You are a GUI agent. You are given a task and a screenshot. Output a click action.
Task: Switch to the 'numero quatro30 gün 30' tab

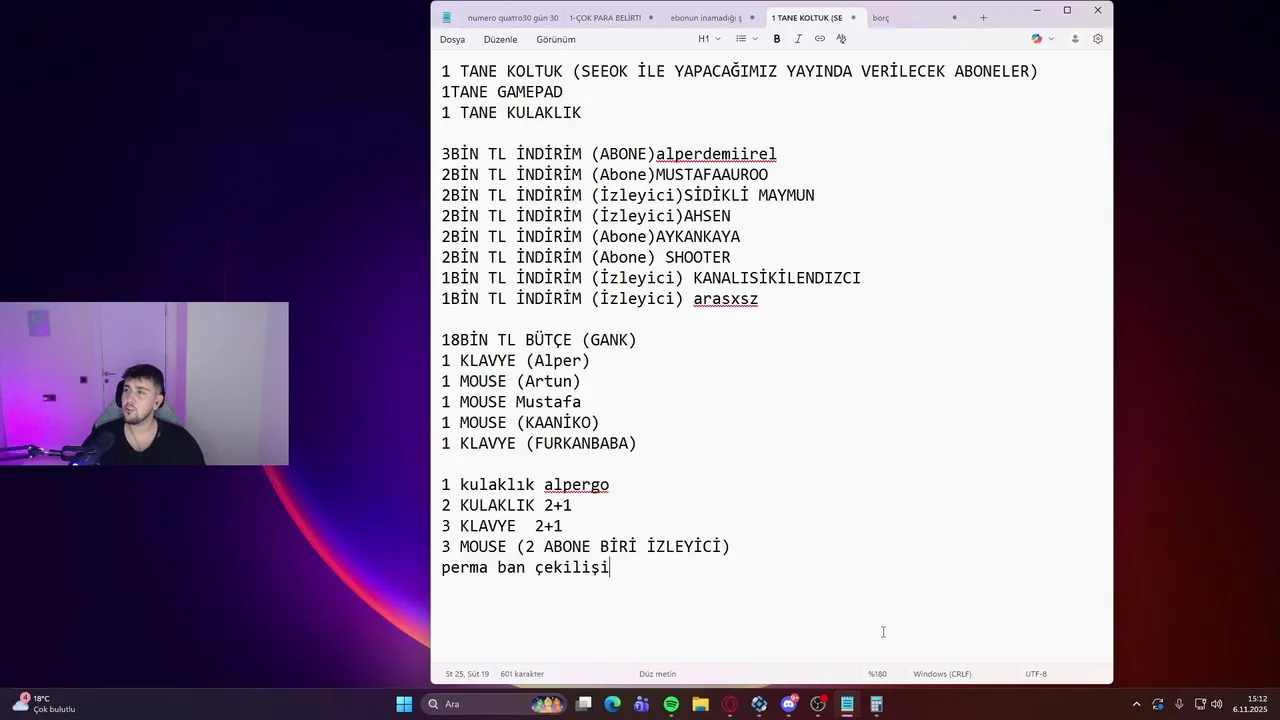coord(513,18)
